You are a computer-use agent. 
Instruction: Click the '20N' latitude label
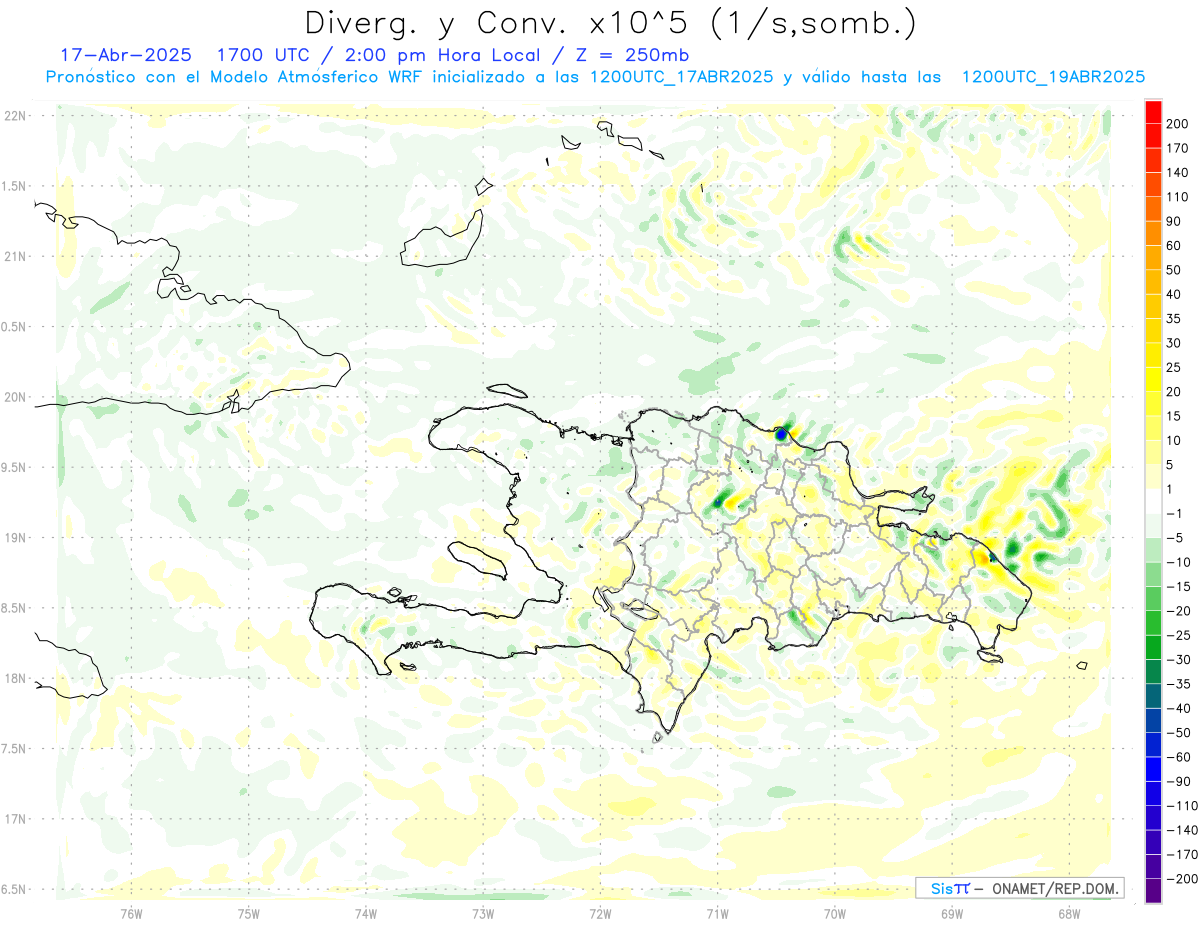click(x=15, y=397)
